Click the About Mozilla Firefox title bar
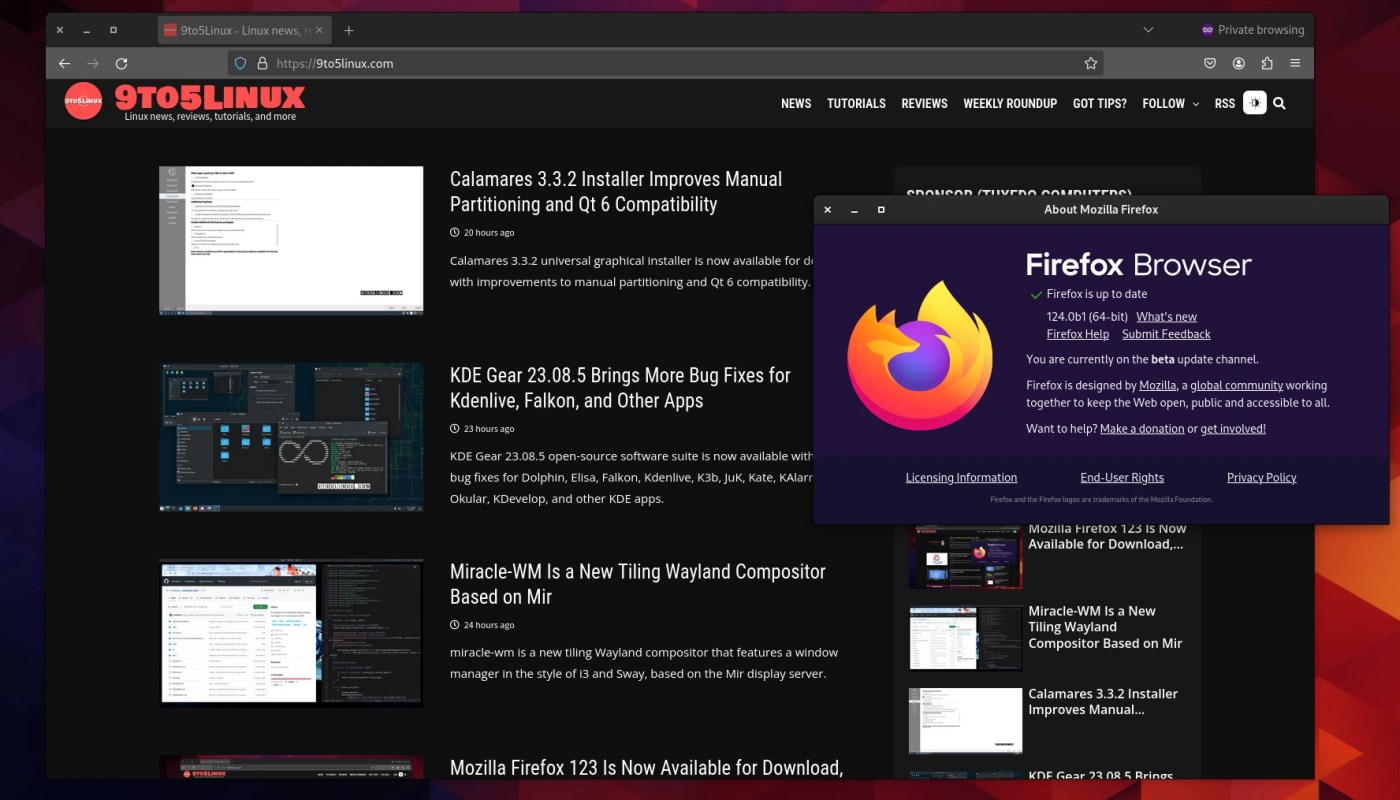 1101,210
